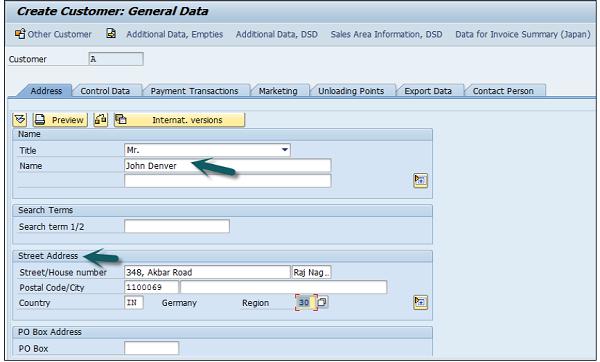Screen dimensions: 600x362
Task: Open the Payment Transactions tab
Action: (194, 91)
